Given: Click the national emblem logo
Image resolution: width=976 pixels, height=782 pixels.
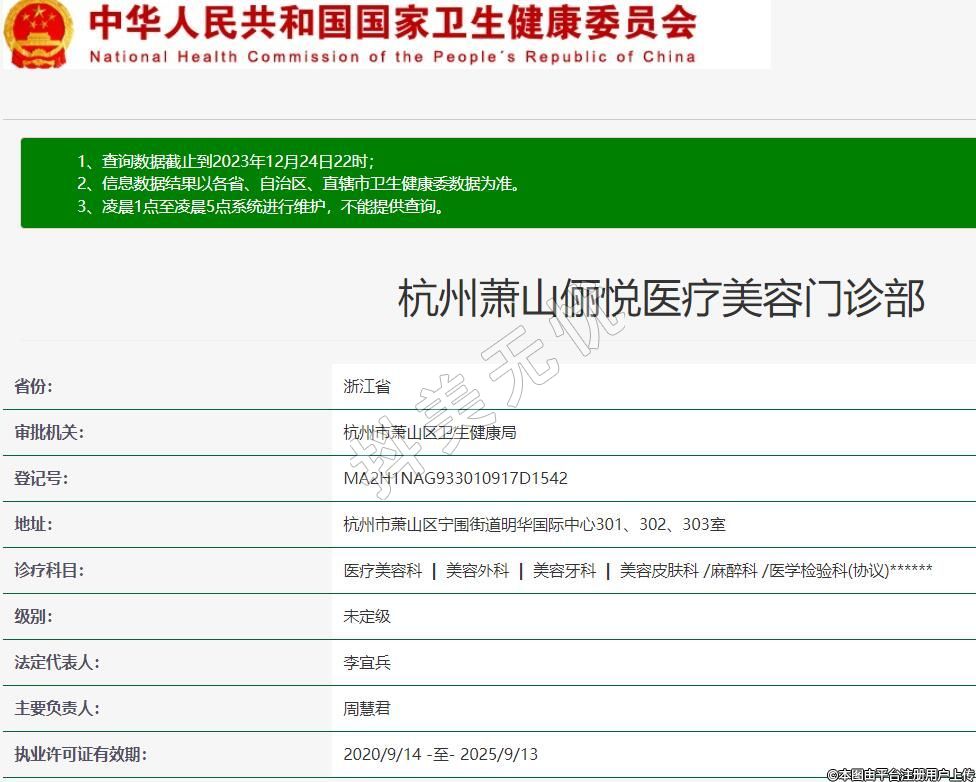Looking at the screenshot, I should tap(38, 32).
